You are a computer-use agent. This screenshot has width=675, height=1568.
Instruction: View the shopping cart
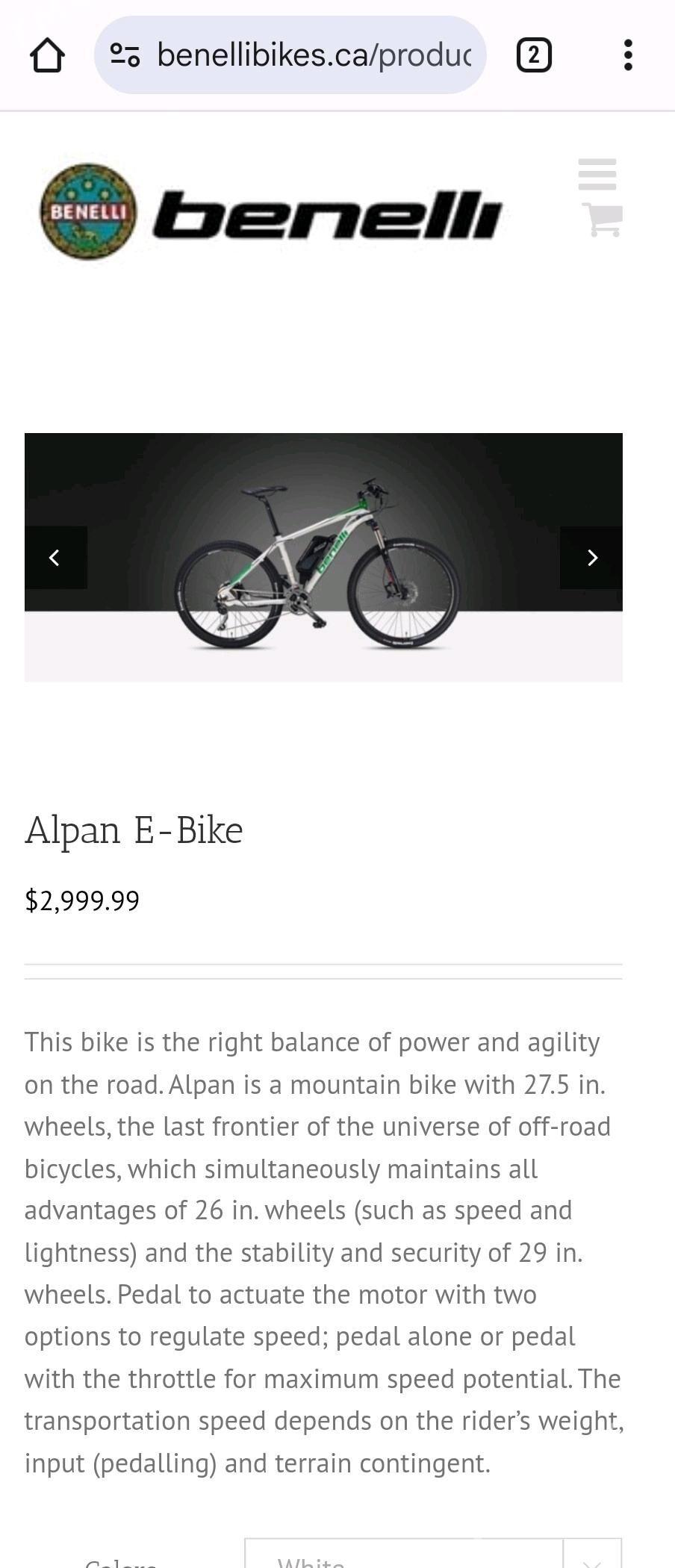[602, 220]
